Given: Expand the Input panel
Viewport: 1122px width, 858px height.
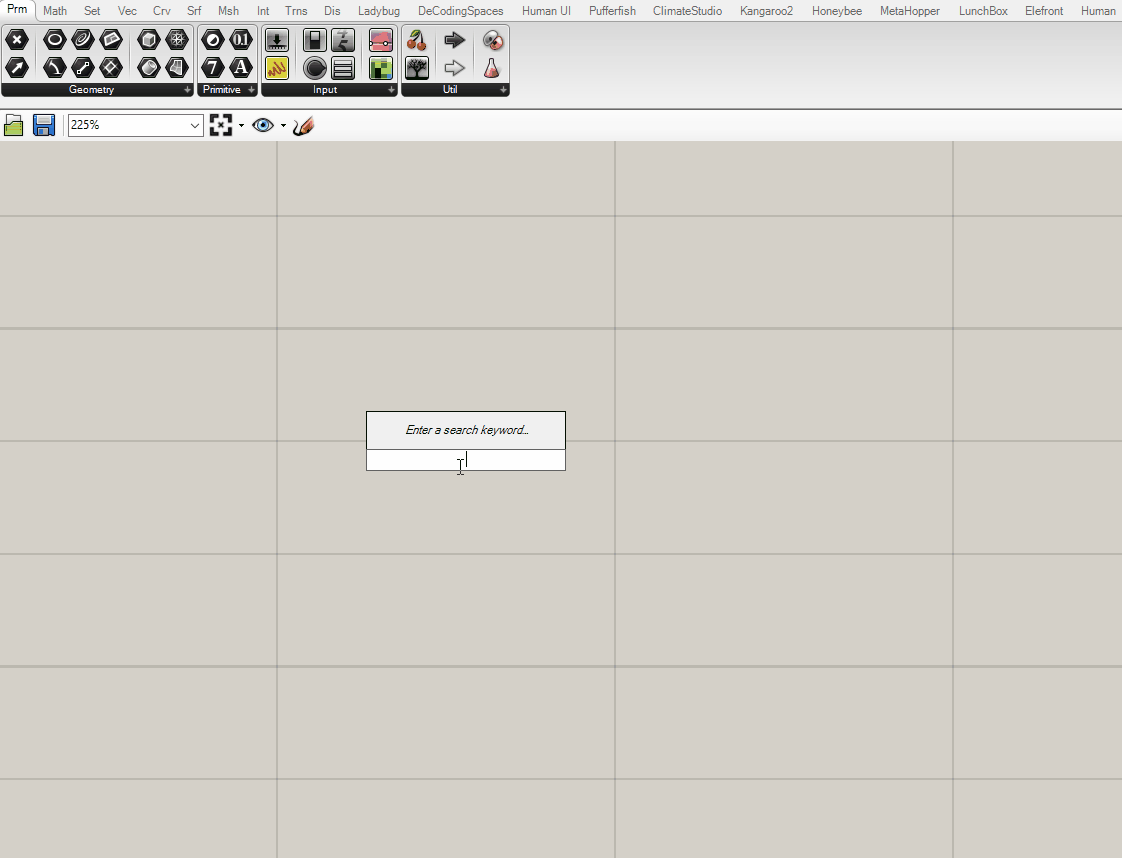Looking at the screenshot, I should (x=391, y=89).
